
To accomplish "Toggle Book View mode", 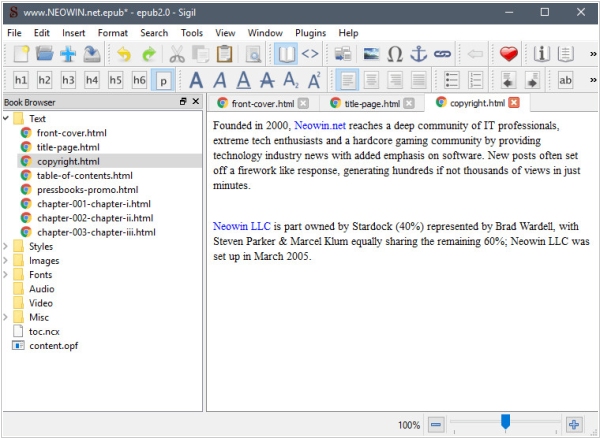I will [x=287, y=54].
